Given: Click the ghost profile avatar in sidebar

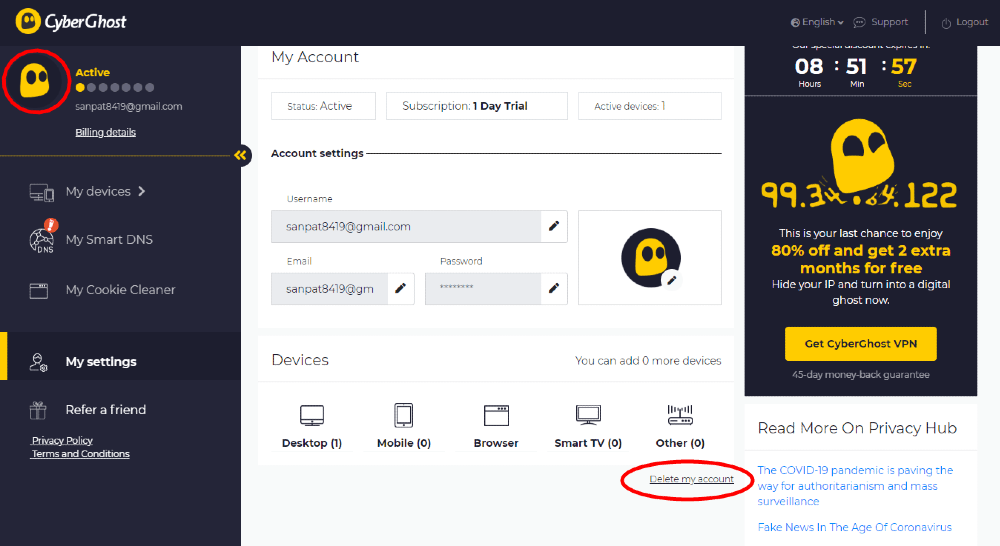Looking at the screenshot, I should [x=35, y=82].
